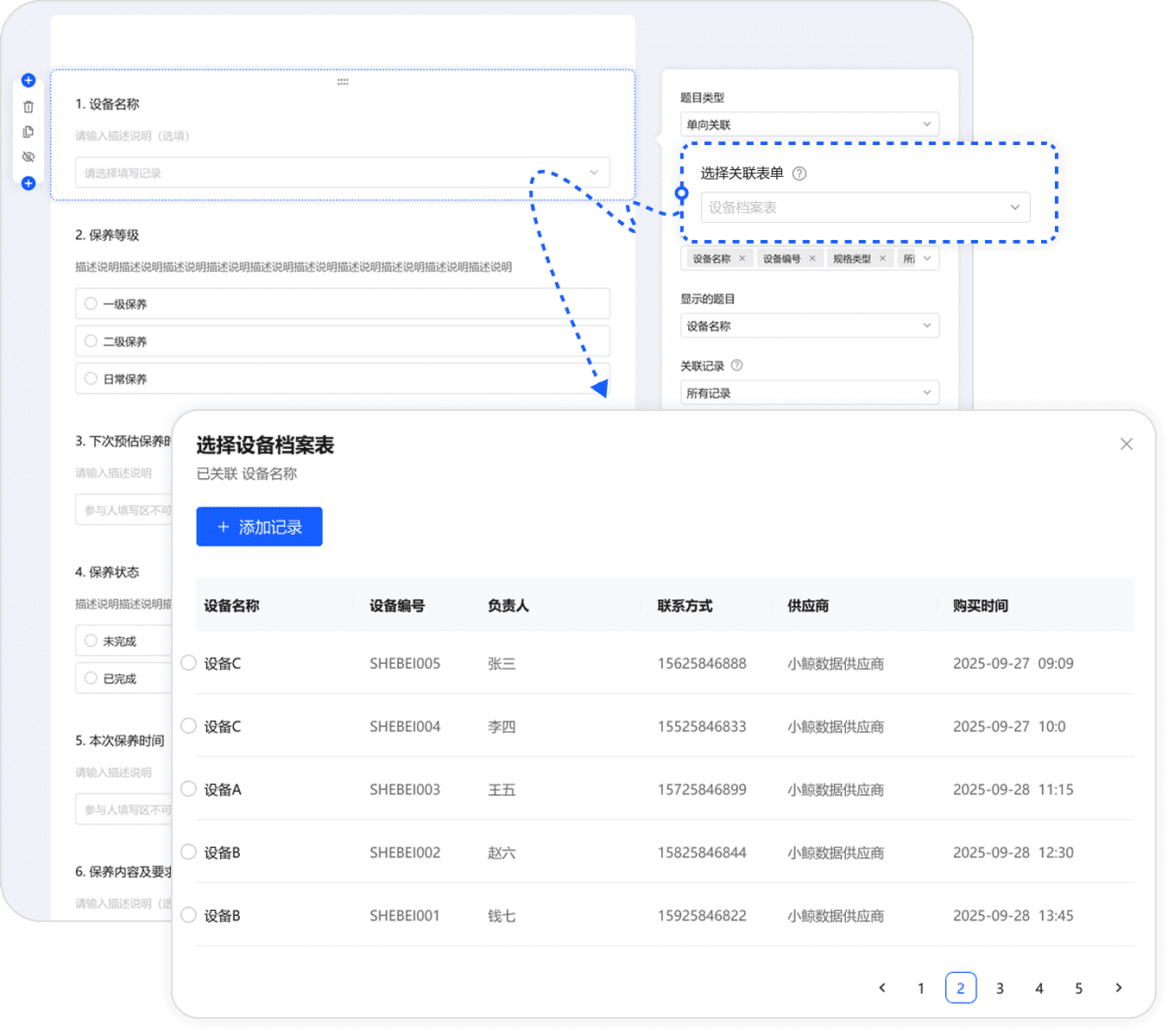1174x1036 pixels.
Task: Jump to page 5 in pagination
Action: pos(1078,988)
